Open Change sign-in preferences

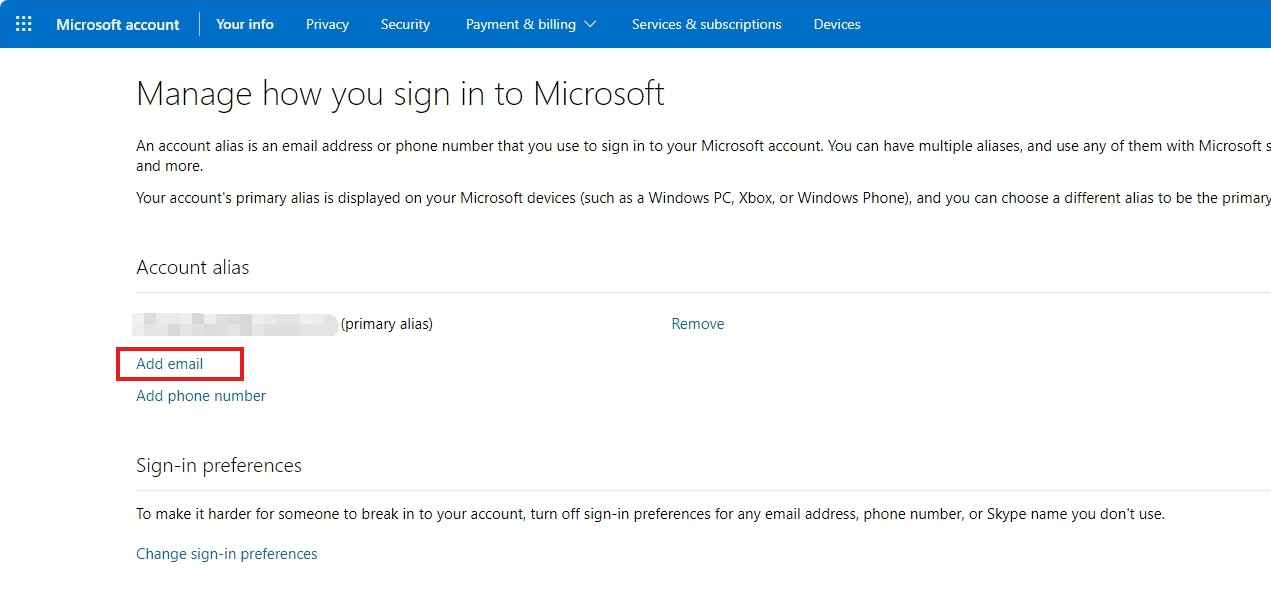pyautogui.click(x=227, y=554)
